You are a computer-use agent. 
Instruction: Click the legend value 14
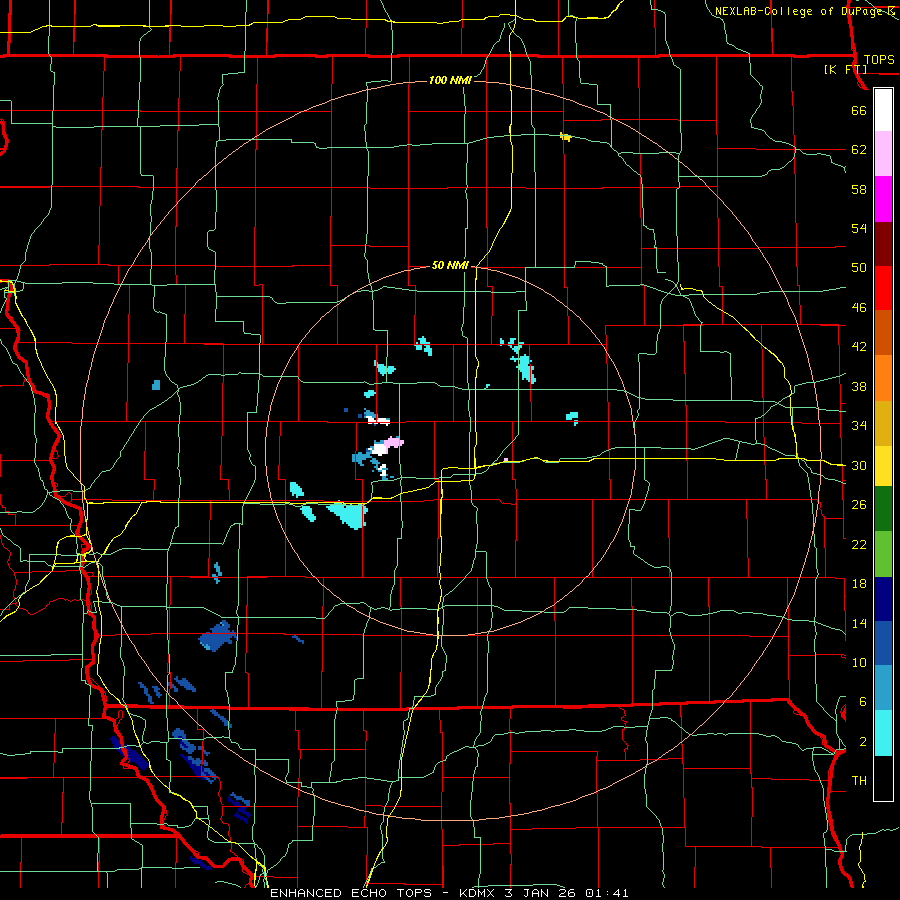[859, 623]
